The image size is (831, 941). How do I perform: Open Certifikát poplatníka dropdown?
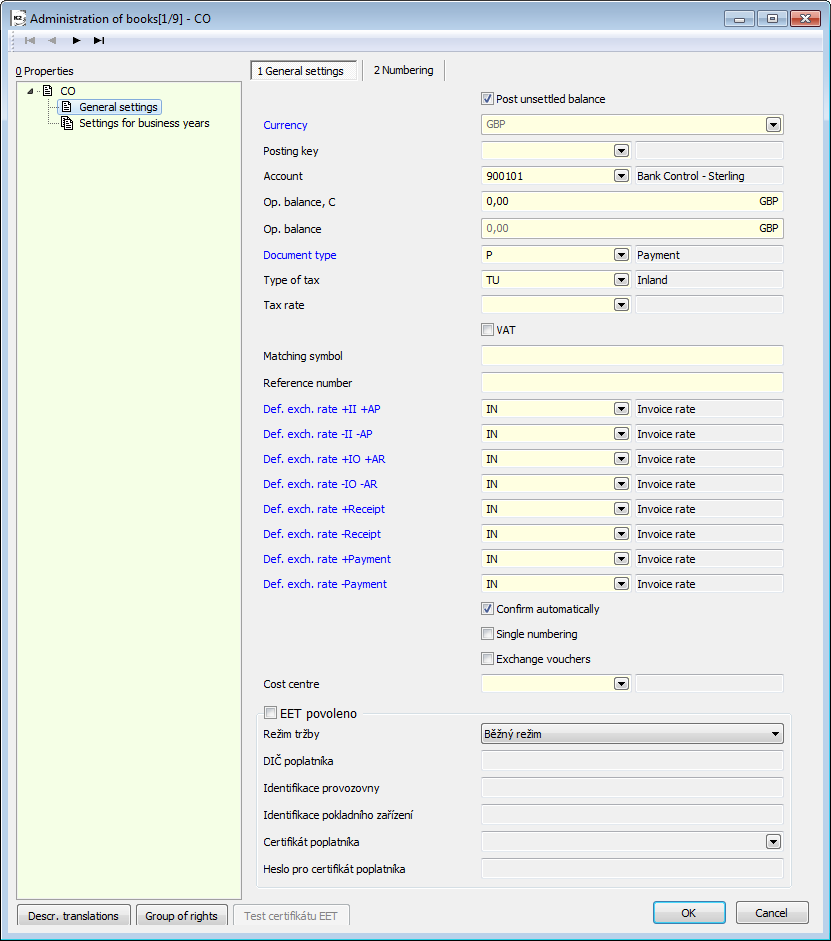[773, 842]
